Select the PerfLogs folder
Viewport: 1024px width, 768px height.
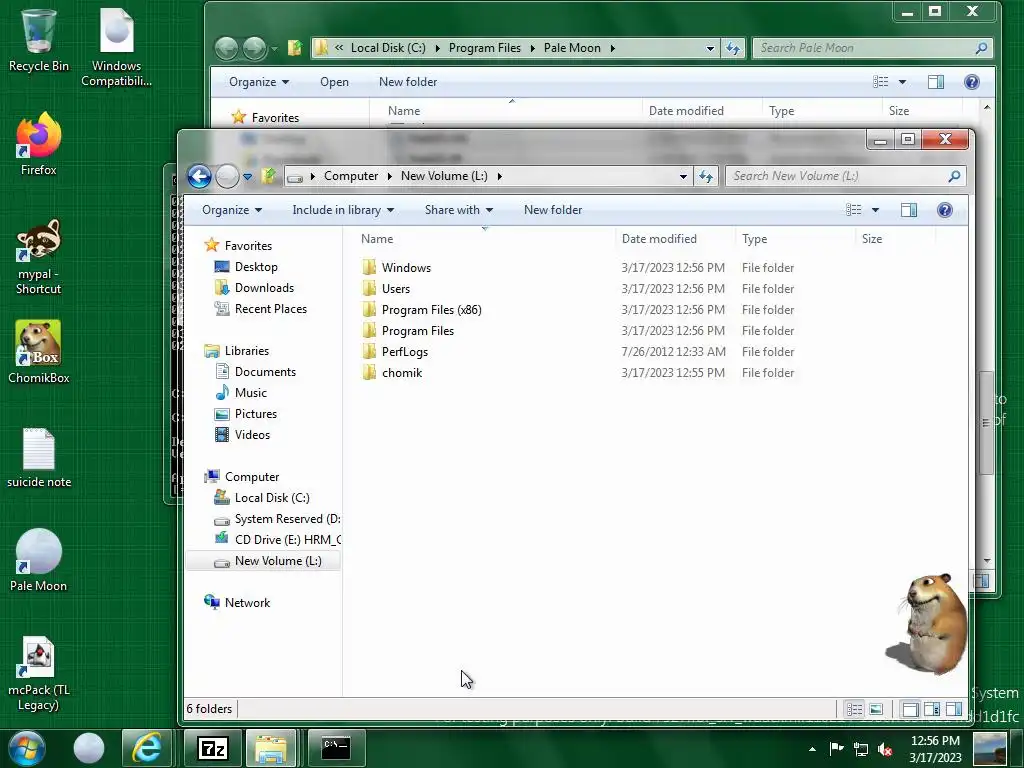point(405,351)
